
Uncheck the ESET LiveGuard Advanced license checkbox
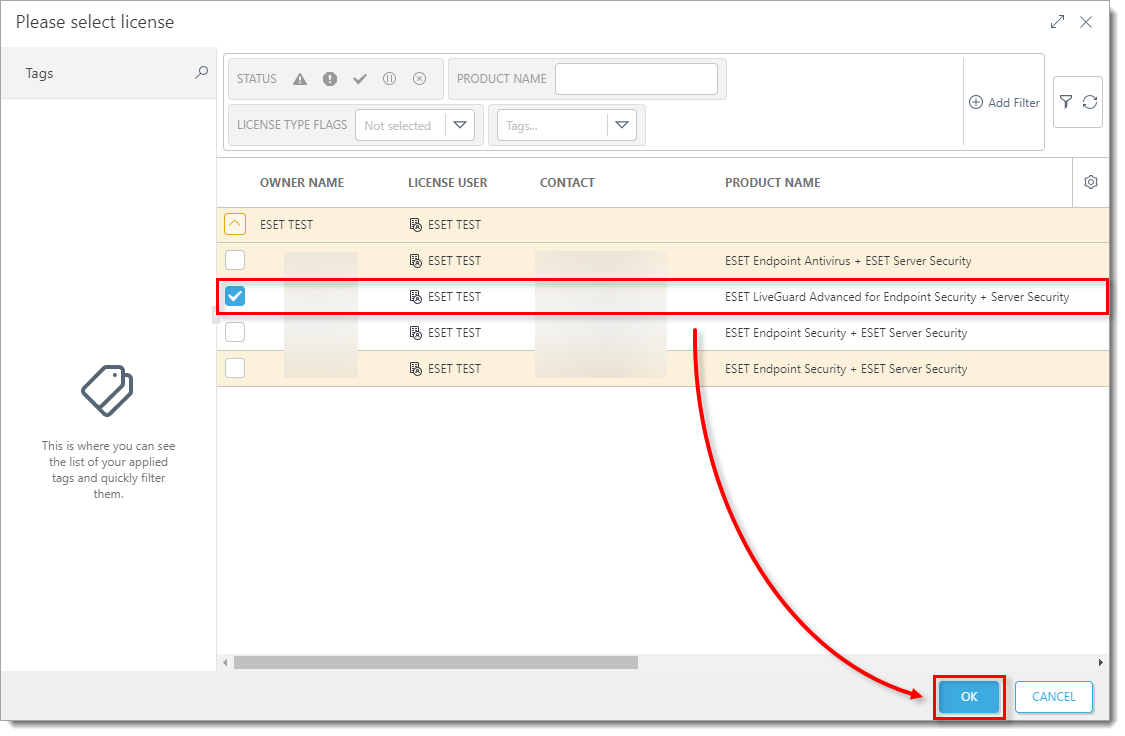click(235, 297)
